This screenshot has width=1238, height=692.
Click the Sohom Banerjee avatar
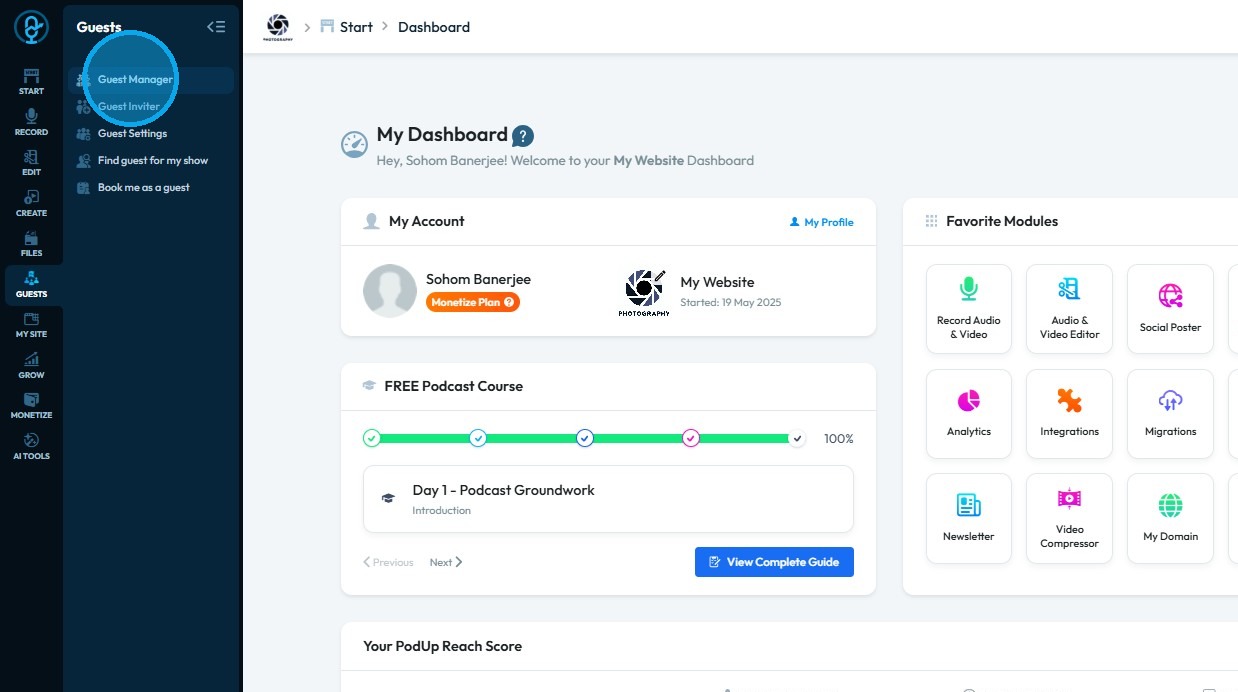390,291
